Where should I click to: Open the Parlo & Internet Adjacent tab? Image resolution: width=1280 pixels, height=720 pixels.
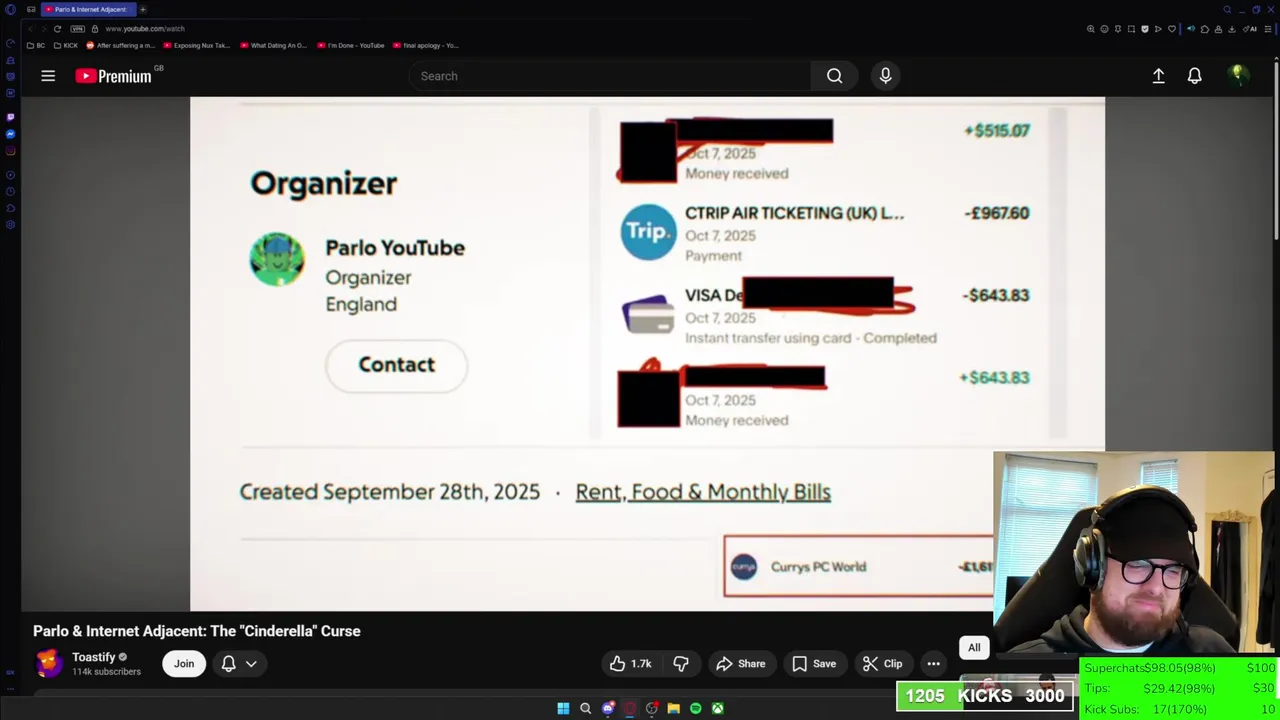(88, 9)
